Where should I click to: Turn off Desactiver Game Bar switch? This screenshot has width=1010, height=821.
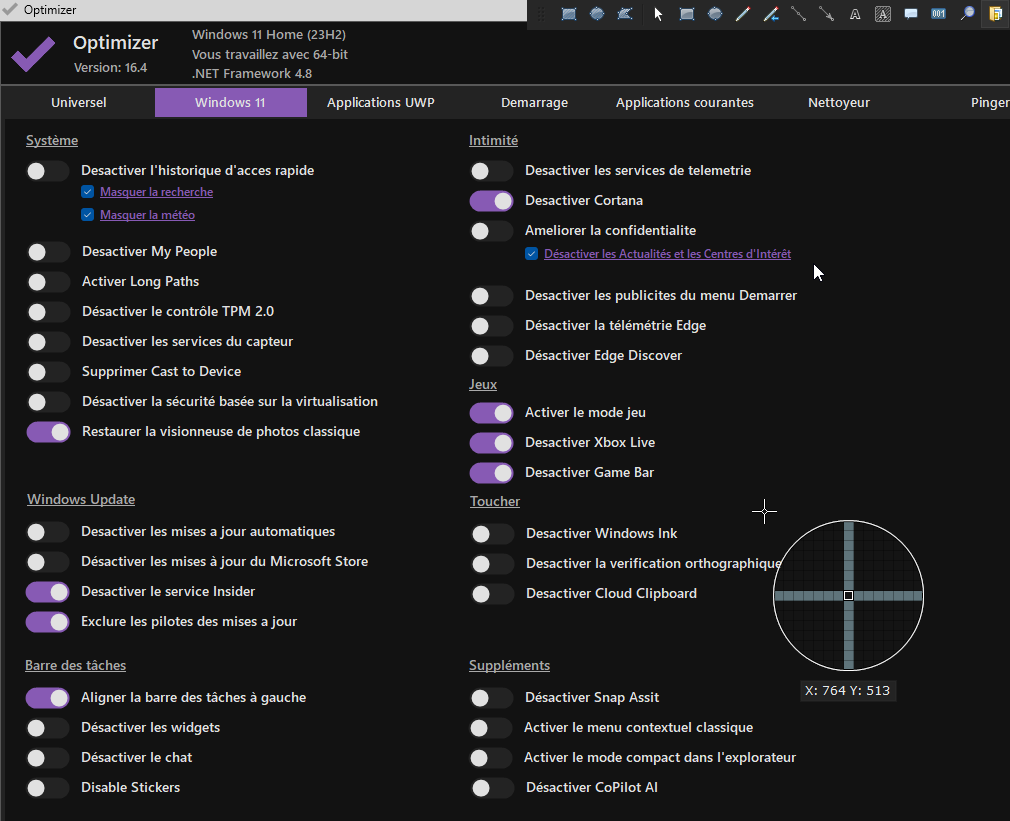pyautogui.click(x=491, y=473)
